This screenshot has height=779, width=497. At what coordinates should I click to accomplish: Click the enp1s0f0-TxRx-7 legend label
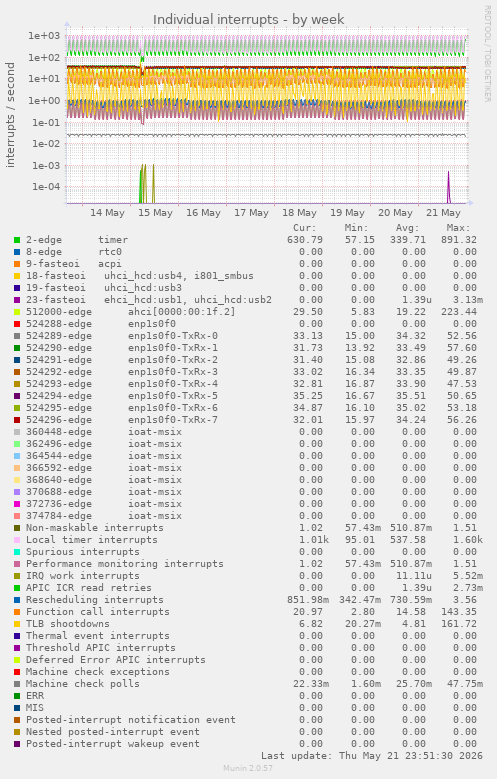[x=172, y=420]
